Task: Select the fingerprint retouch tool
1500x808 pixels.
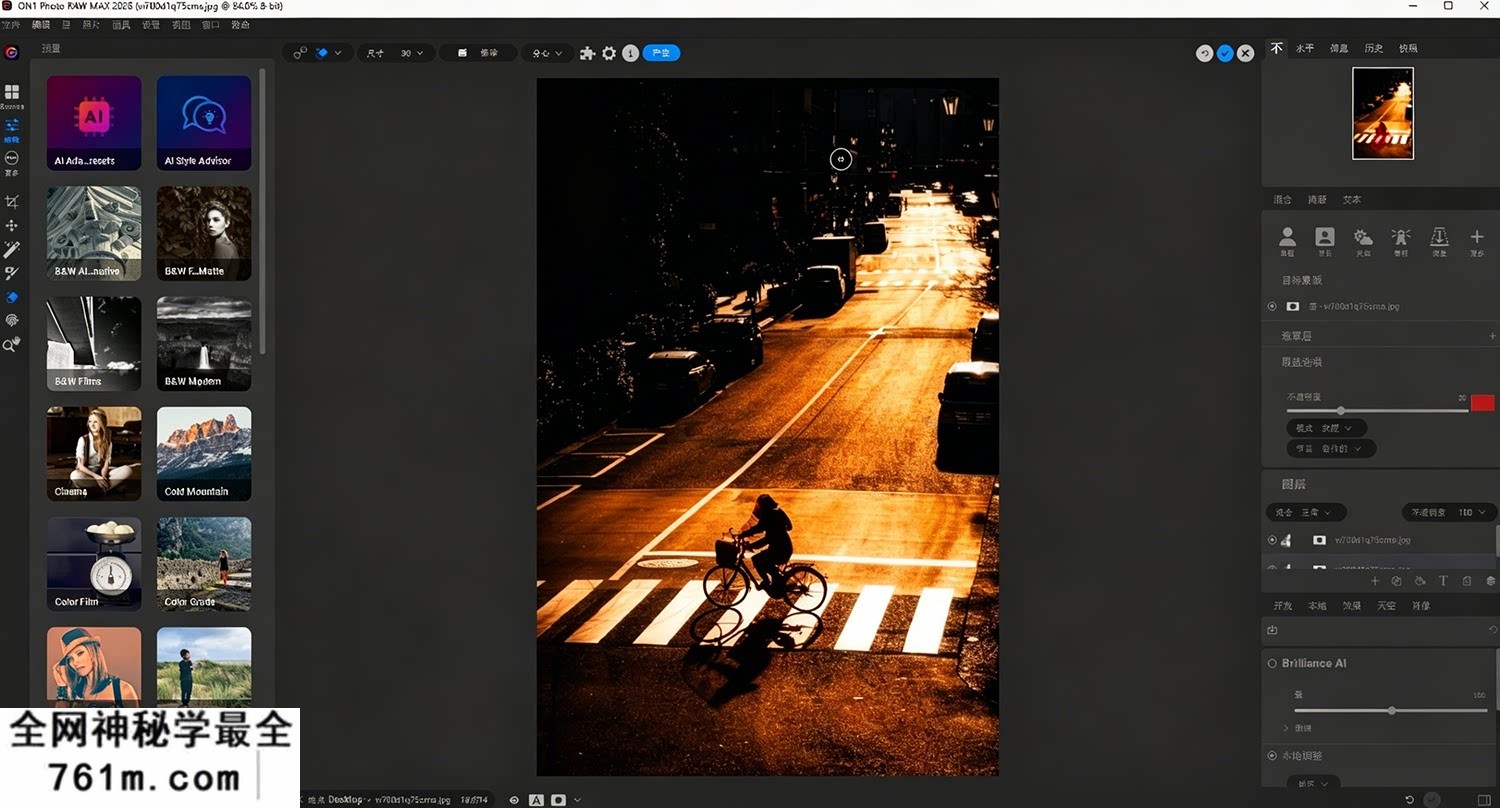Action: click(x=12, y=320)
